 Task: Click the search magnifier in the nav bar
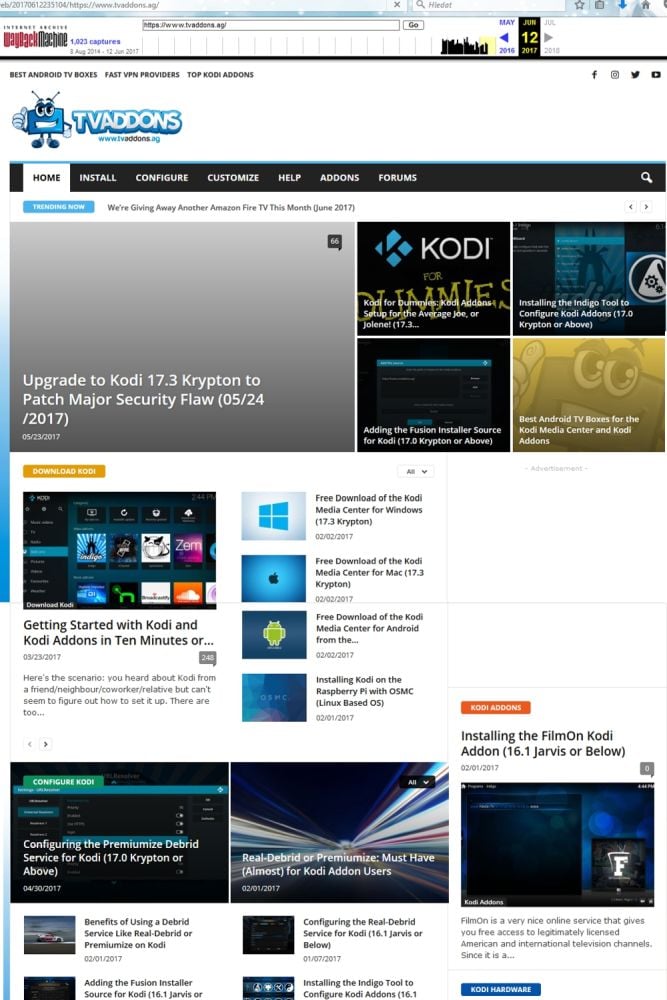[647, 177]
